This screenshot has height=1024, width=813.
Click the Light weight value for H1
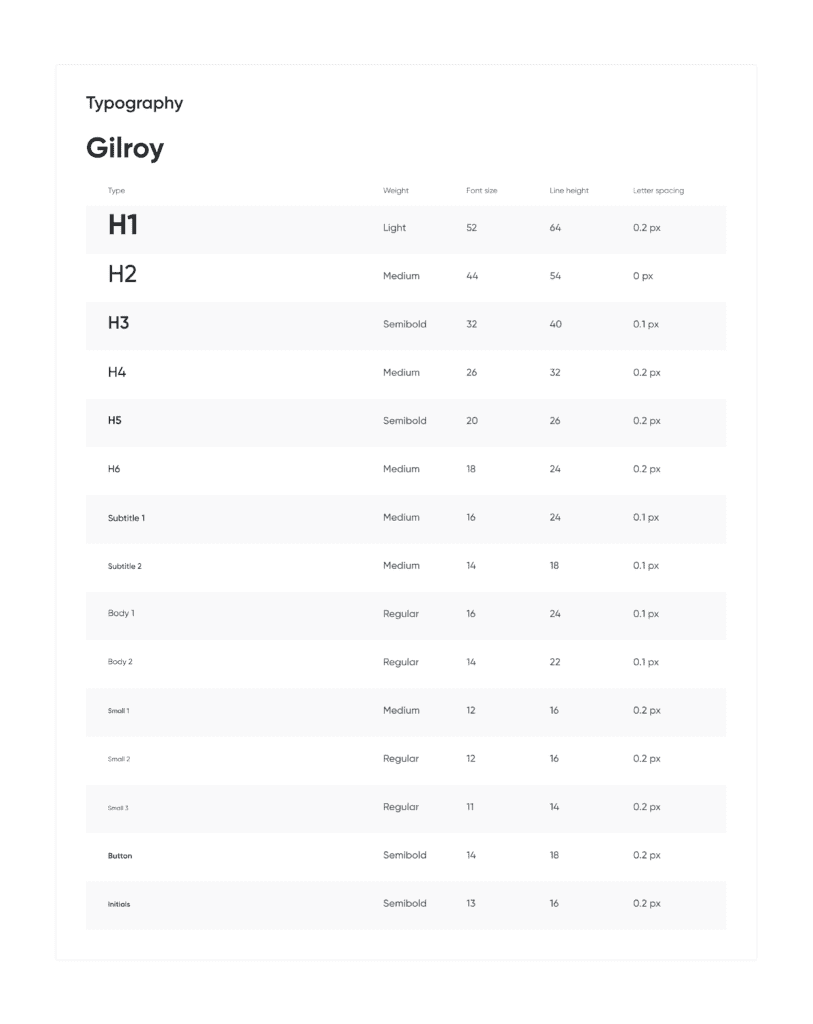pyautogui.click(x=394, y=228)
